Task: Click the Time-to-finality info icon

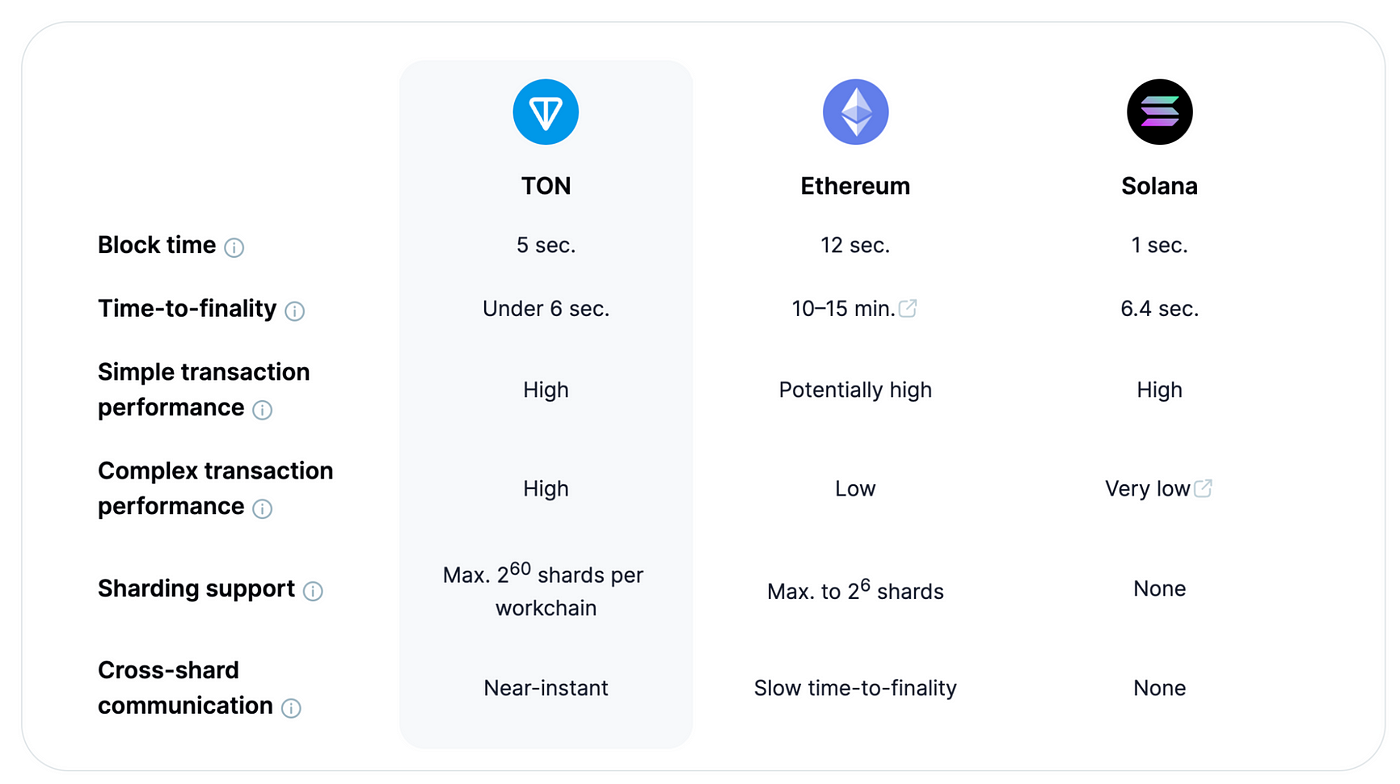Action: [x=295, y=311]
